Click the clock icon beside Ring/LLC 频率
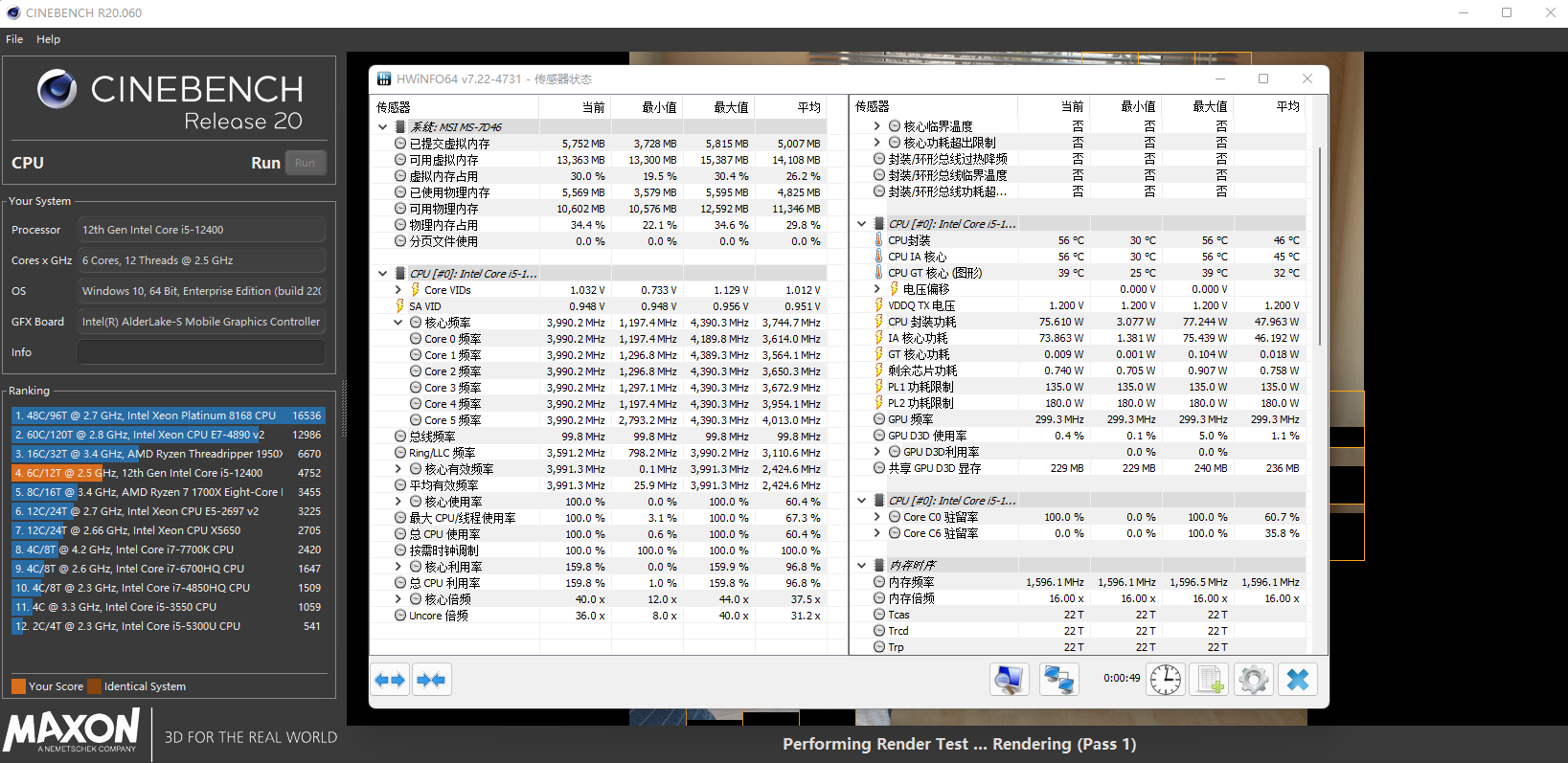 (400, 453)
